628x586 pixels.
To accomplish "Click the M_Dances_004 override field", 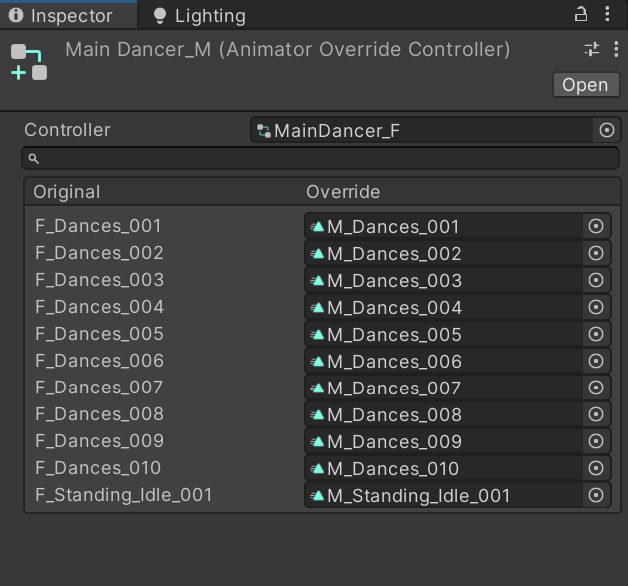I will (444, 307).
